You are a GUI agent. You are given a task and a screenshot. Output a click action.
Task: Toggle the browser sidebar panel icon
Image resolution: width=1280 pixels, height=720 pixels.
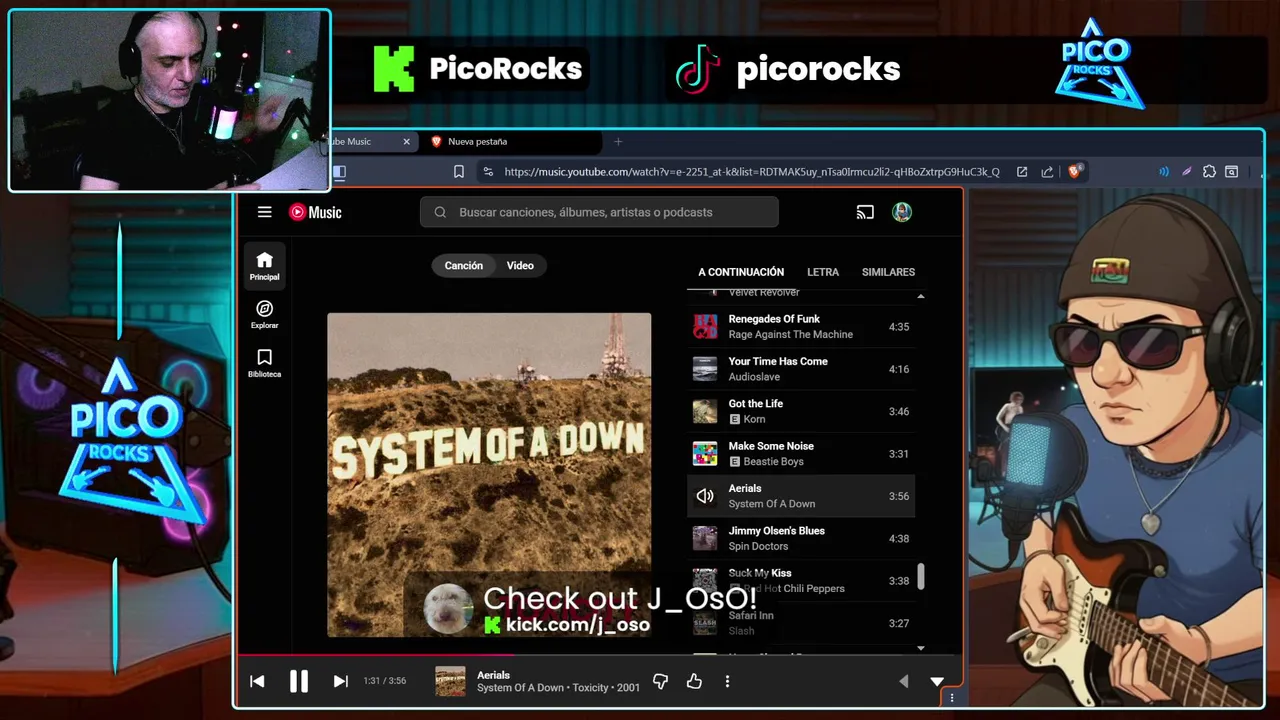[x=340, y=172]
